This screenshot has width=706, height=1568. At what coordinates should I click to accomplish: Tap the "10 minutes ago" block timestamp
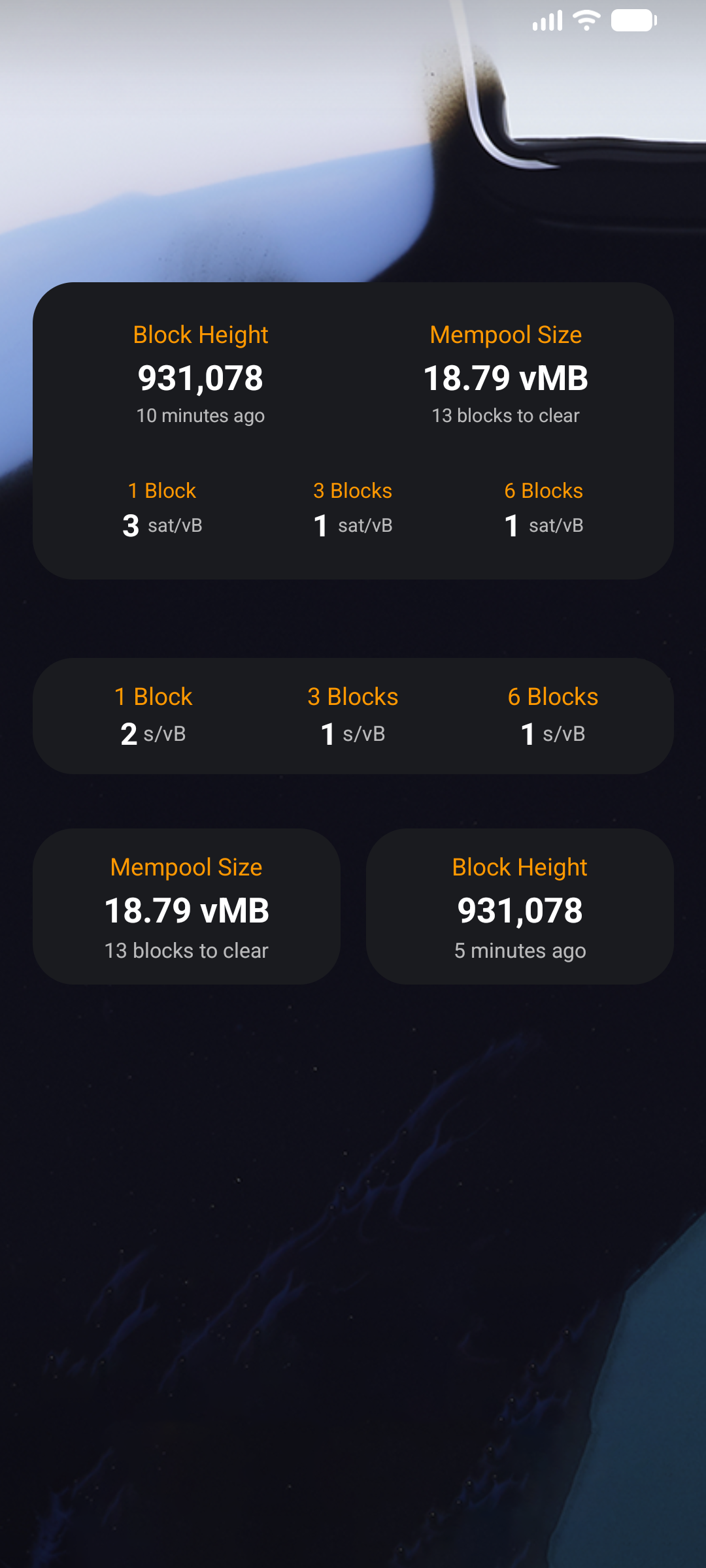(201, 416)
